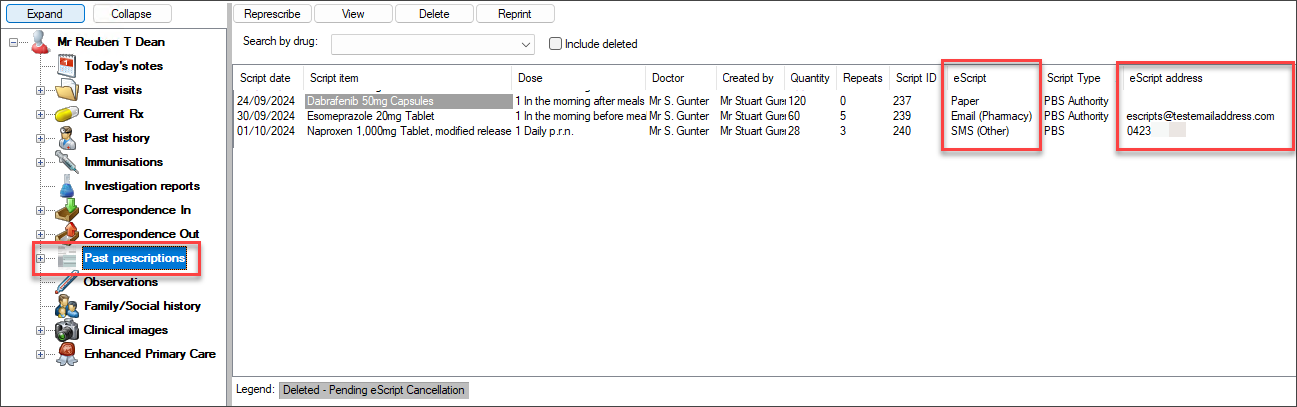This screenshot has height=407, width=1297.
Task: Click the 24/09/2024 script date cell
Action: (264, 101)
